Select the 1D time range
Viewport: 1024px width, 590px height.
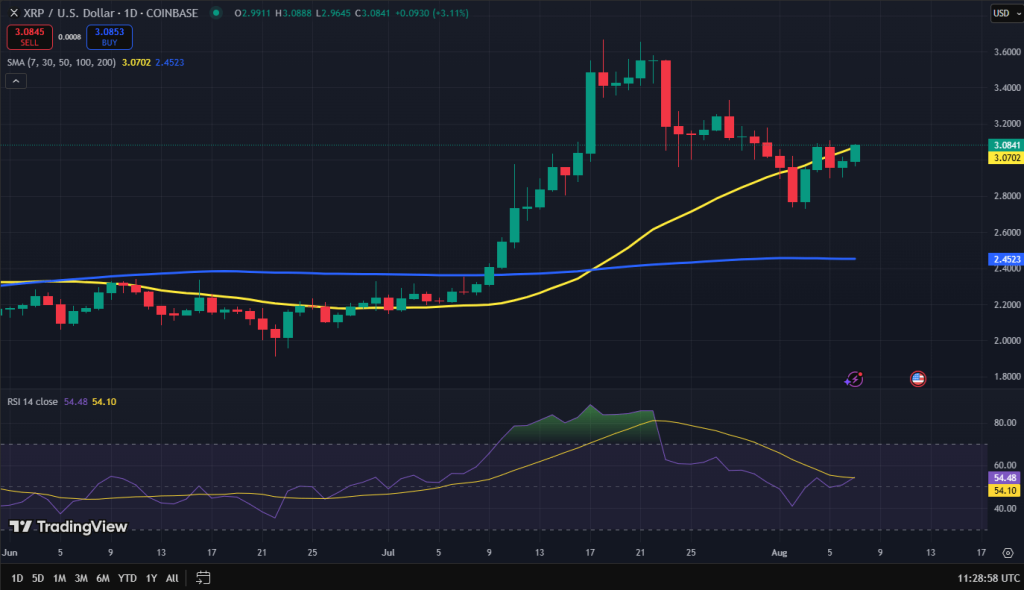17,578
